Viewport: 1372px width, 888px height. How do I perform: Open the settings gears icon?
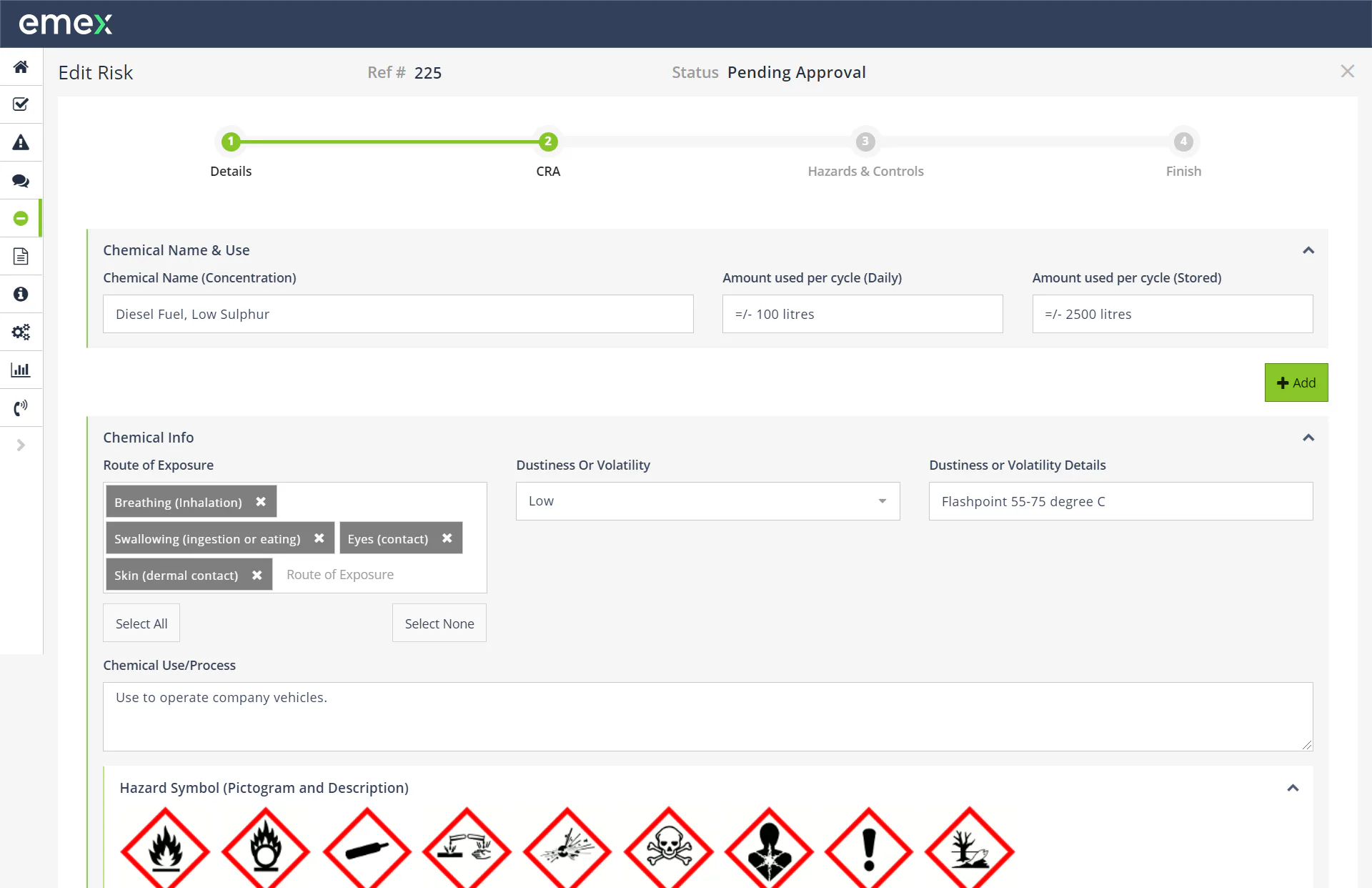coord(21,332)
